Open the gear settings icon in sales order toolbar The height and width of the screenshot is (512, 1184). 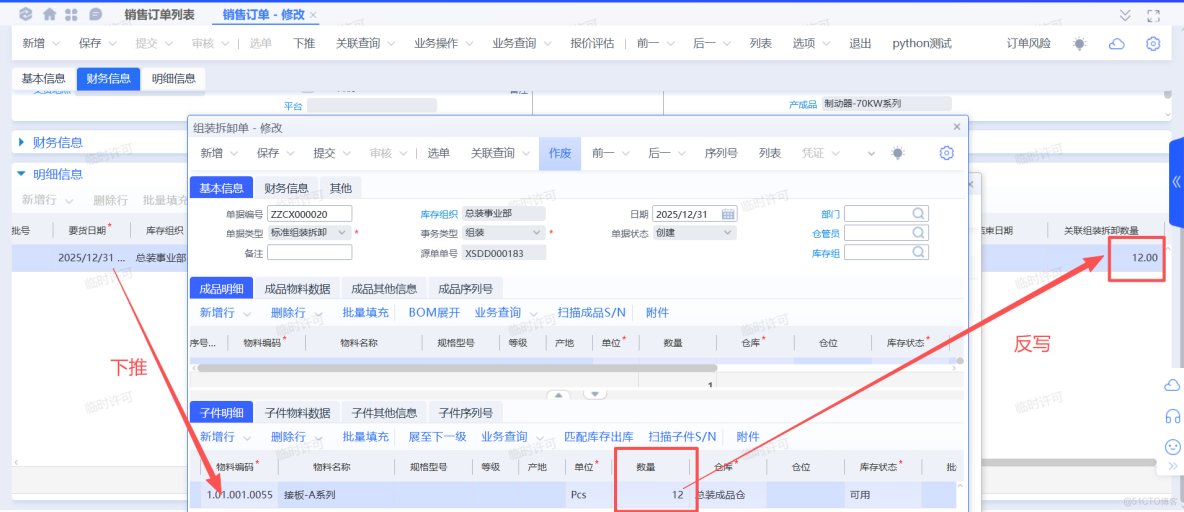pyautogui.click(x=1152, y=44)
